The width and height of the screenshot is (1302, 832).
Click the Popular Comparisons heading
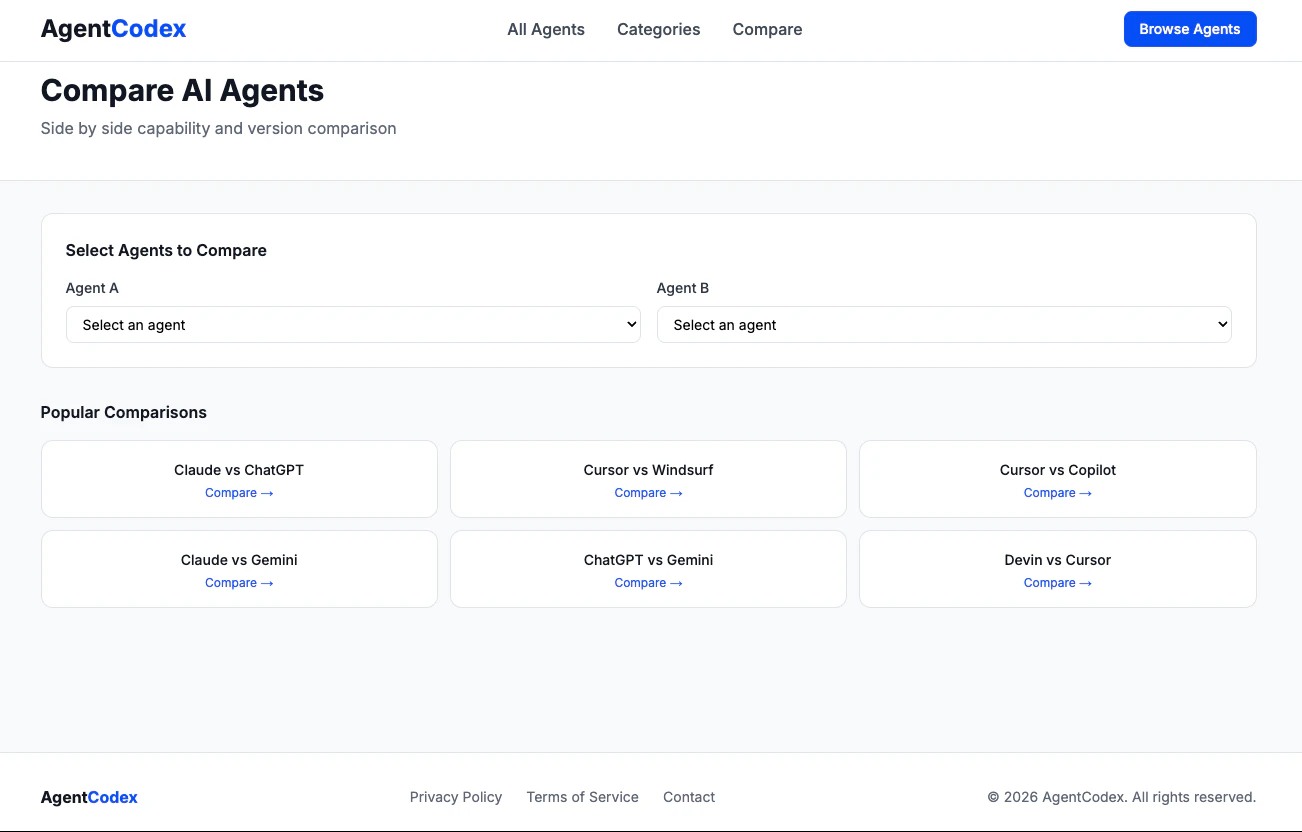124,412
